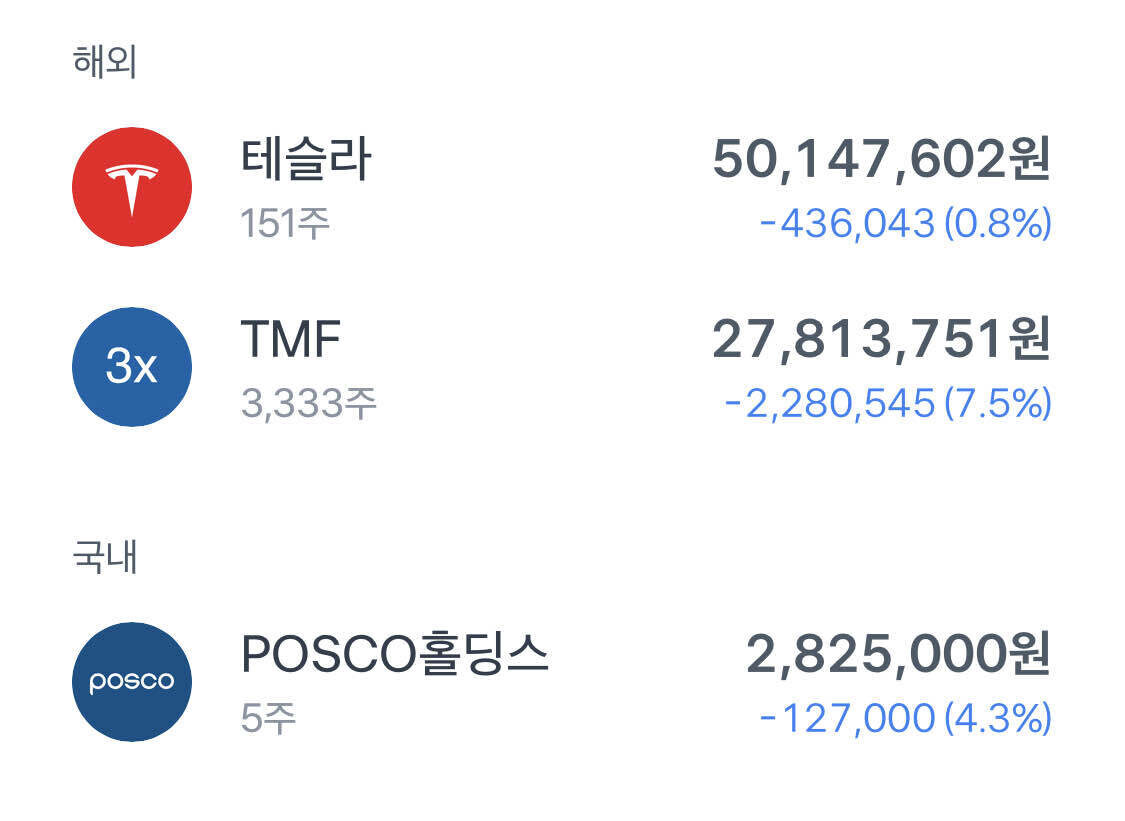Click the red Tesla logo icon
Screen dimensions: 1125x821
132,187
